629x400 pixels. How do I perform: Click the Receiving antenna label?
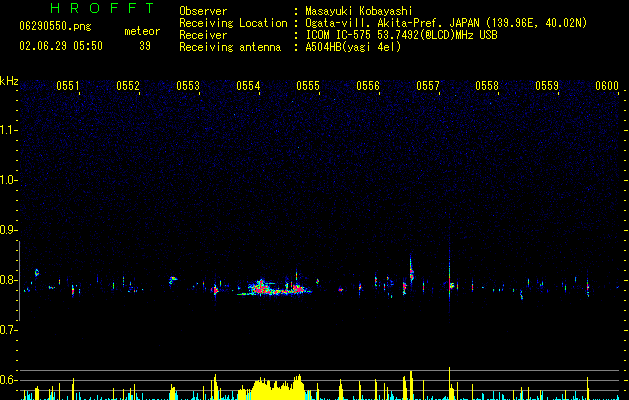click(230, 47)
